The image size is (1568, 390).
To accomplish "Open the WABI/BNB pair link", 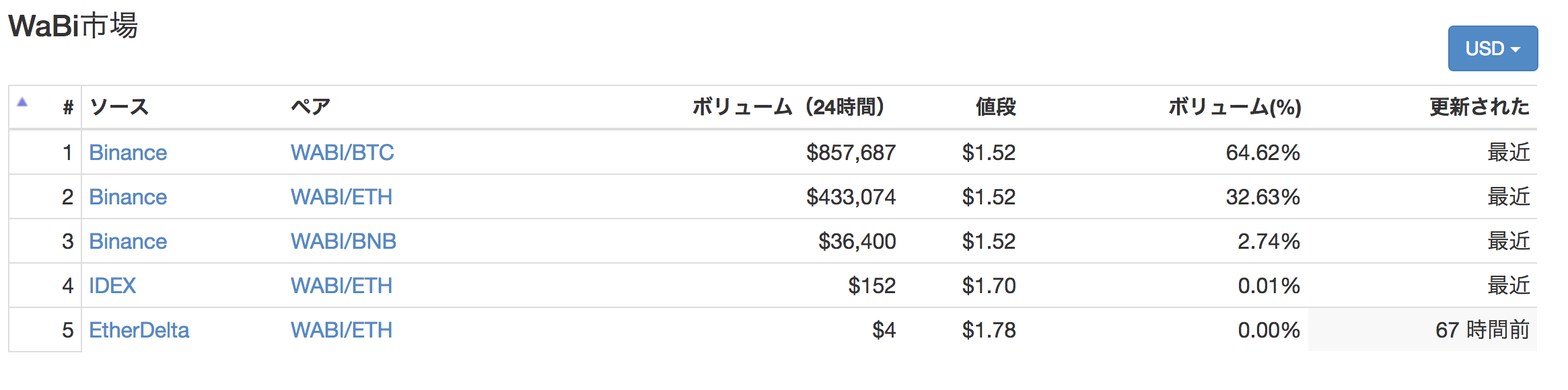I will (x=343, y=241).
